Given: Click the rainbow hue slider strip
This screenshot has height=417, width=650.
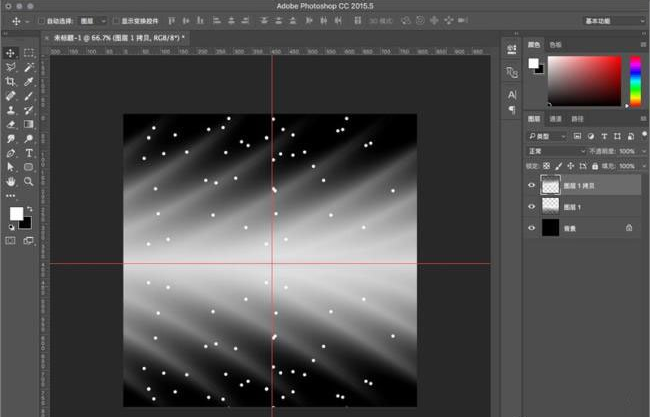Looking at the screenshot, I should point(635,80).
